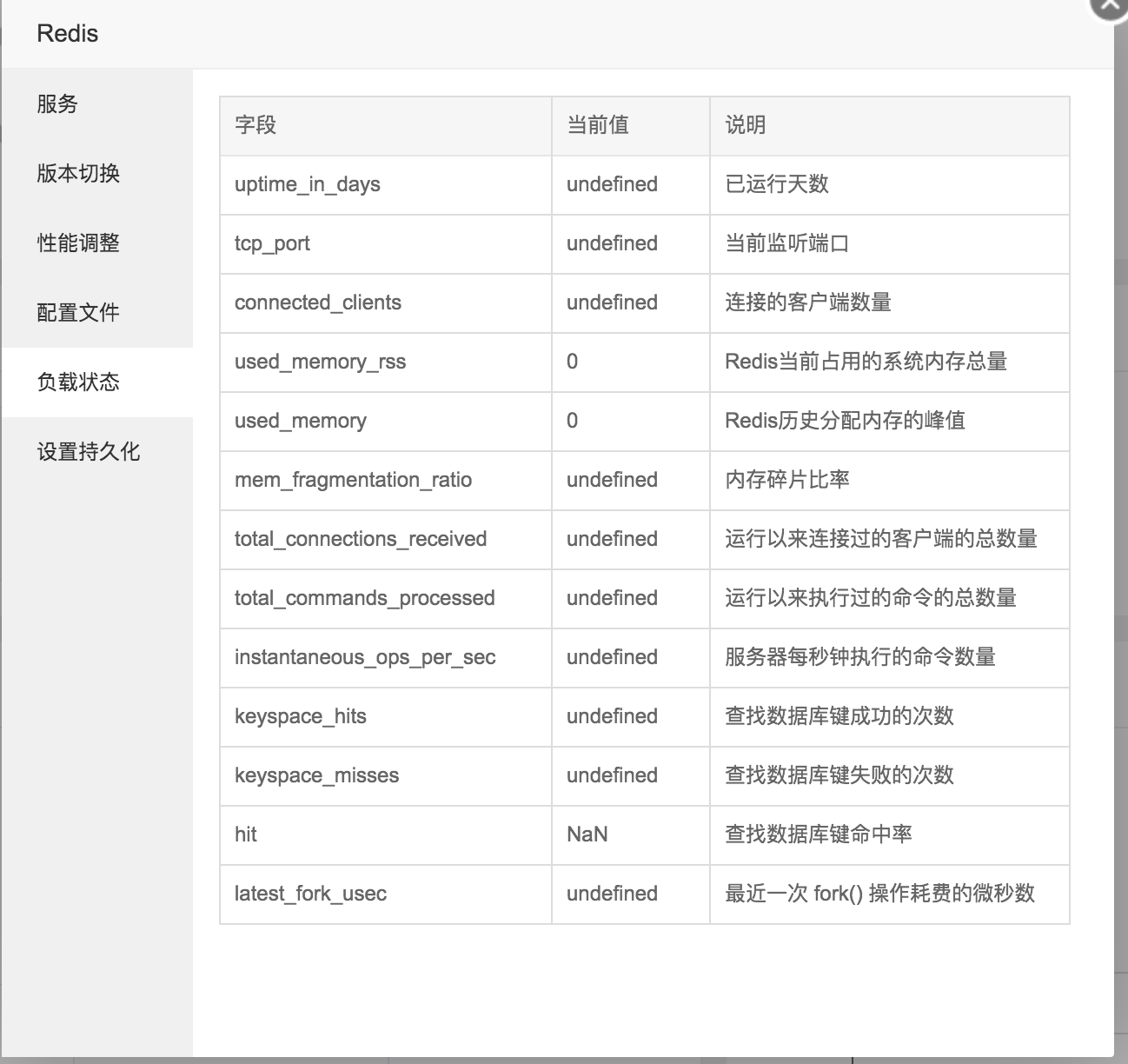Select mem_fragmentation_ratio field cell
Screen dimensions: 1128x1064
pyautogui.click(x=386, y=481)
